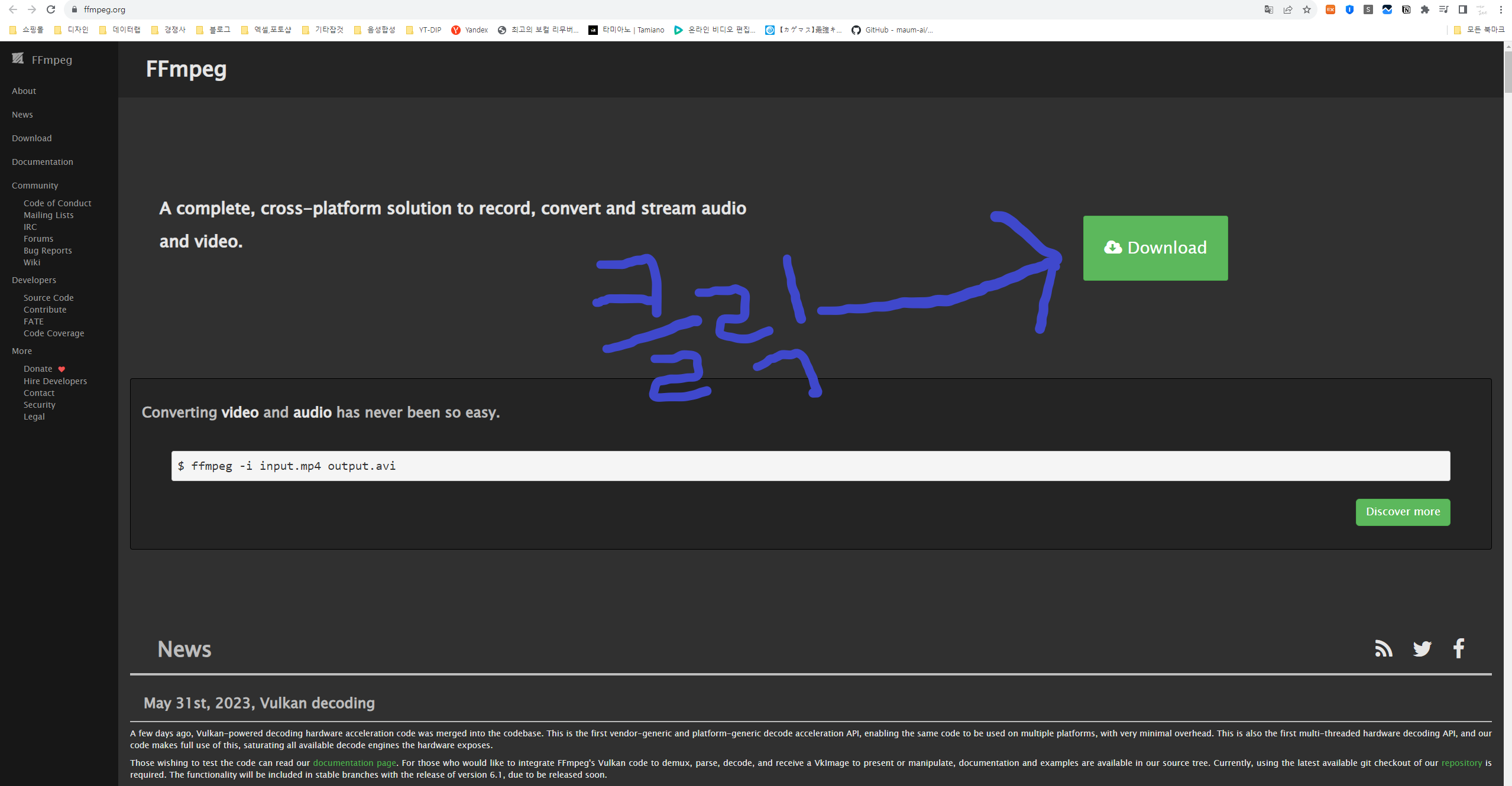
Task: Click the browser back arrow
Action: coord(13,9)
